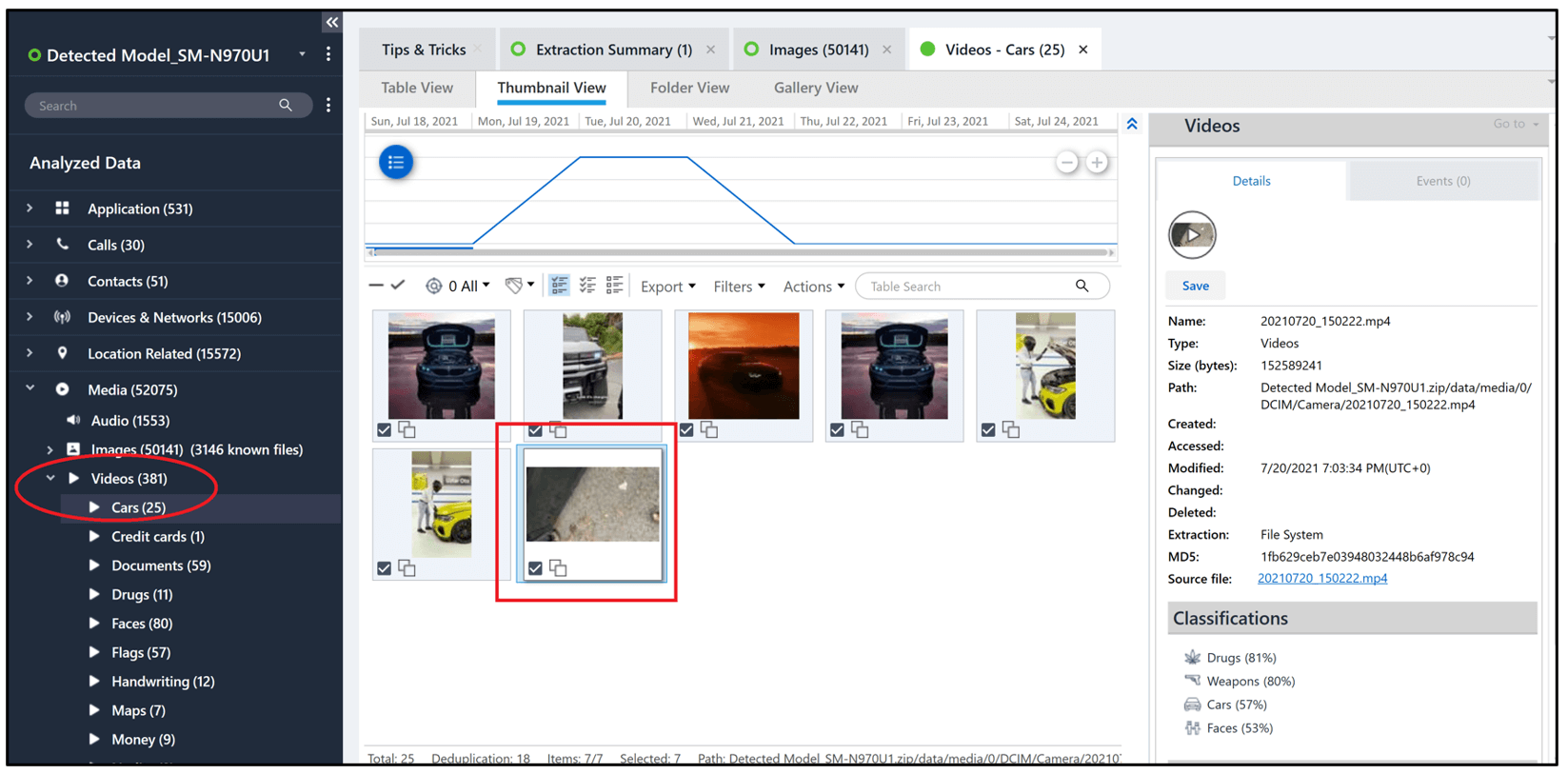
Task: Click the magnifier icon in Table Search
Action: pyautogui.click(x=1082, y=286)
